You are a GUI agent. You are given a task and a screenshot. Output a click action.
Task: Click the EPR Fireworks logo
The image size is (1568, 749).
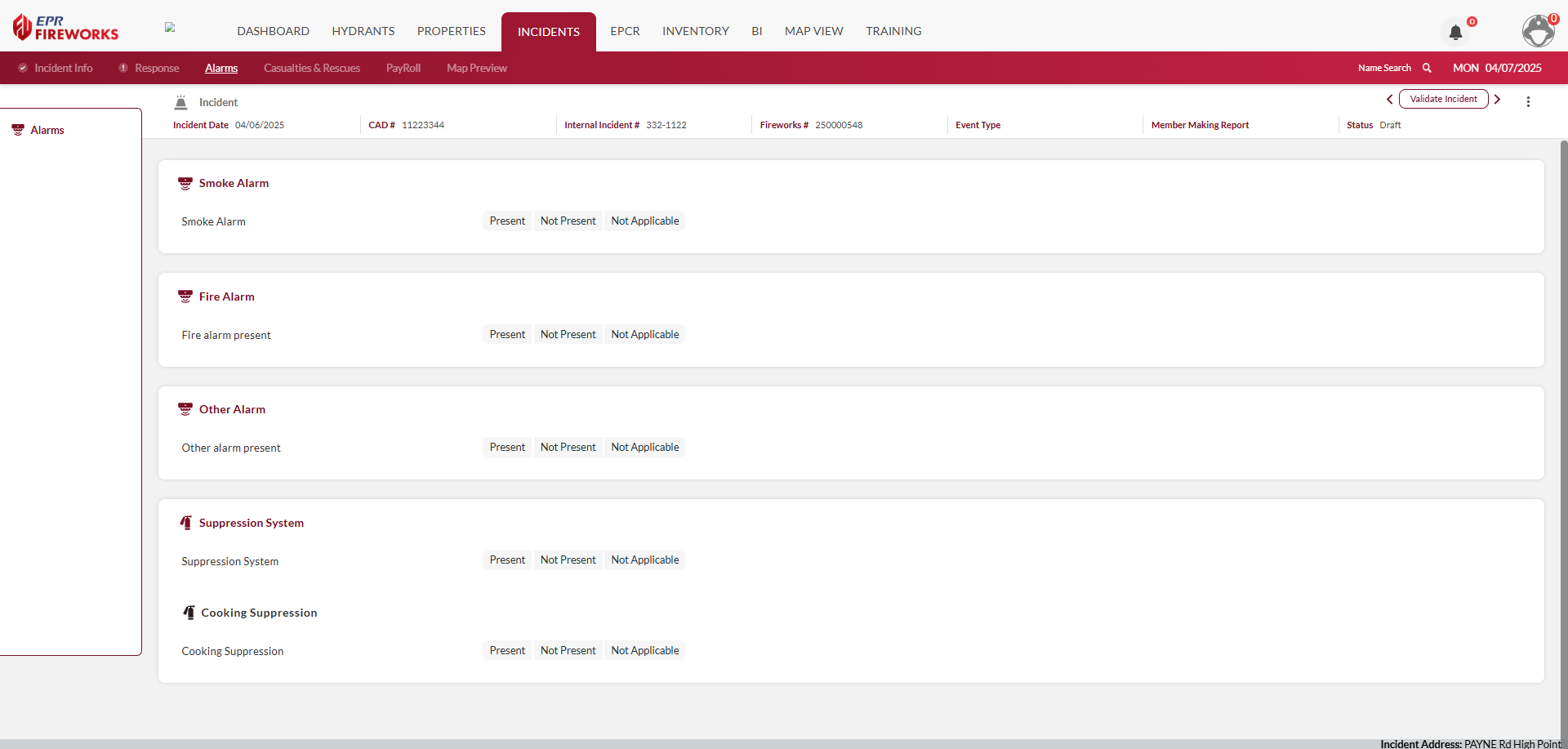pos(66,28)
